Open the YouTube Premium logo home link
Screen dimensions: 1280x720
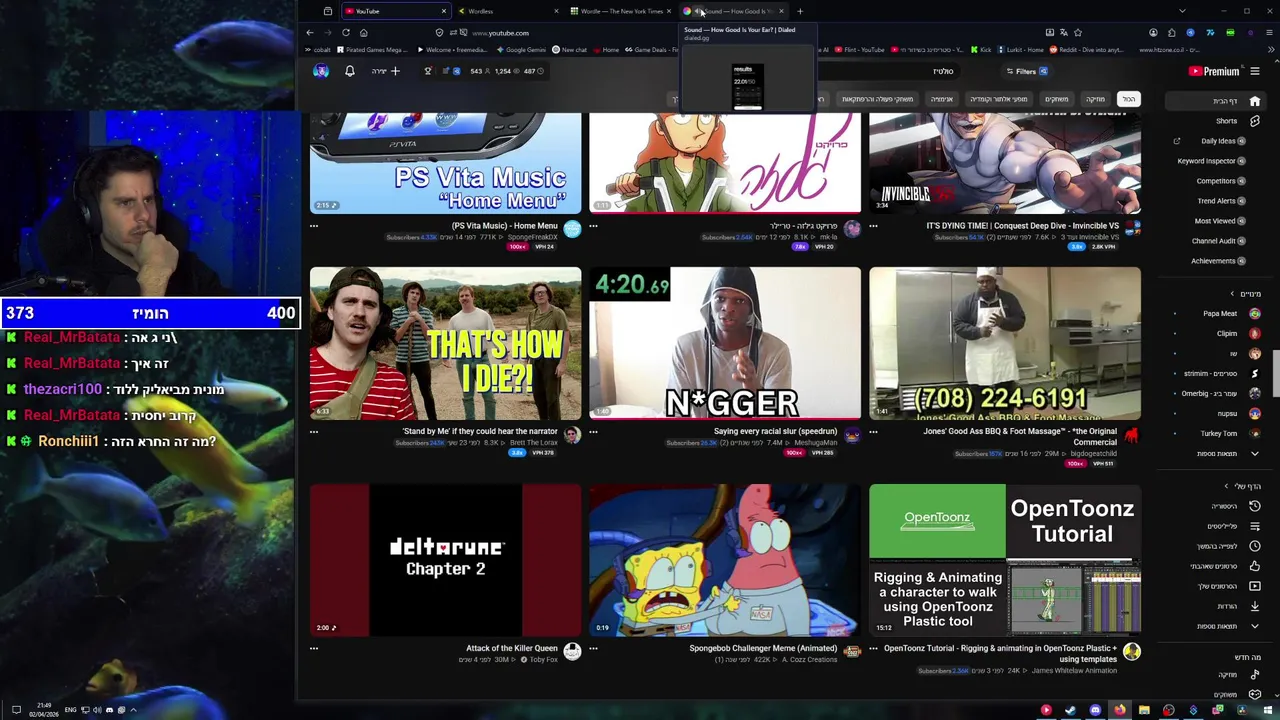tap(1214, 71)
